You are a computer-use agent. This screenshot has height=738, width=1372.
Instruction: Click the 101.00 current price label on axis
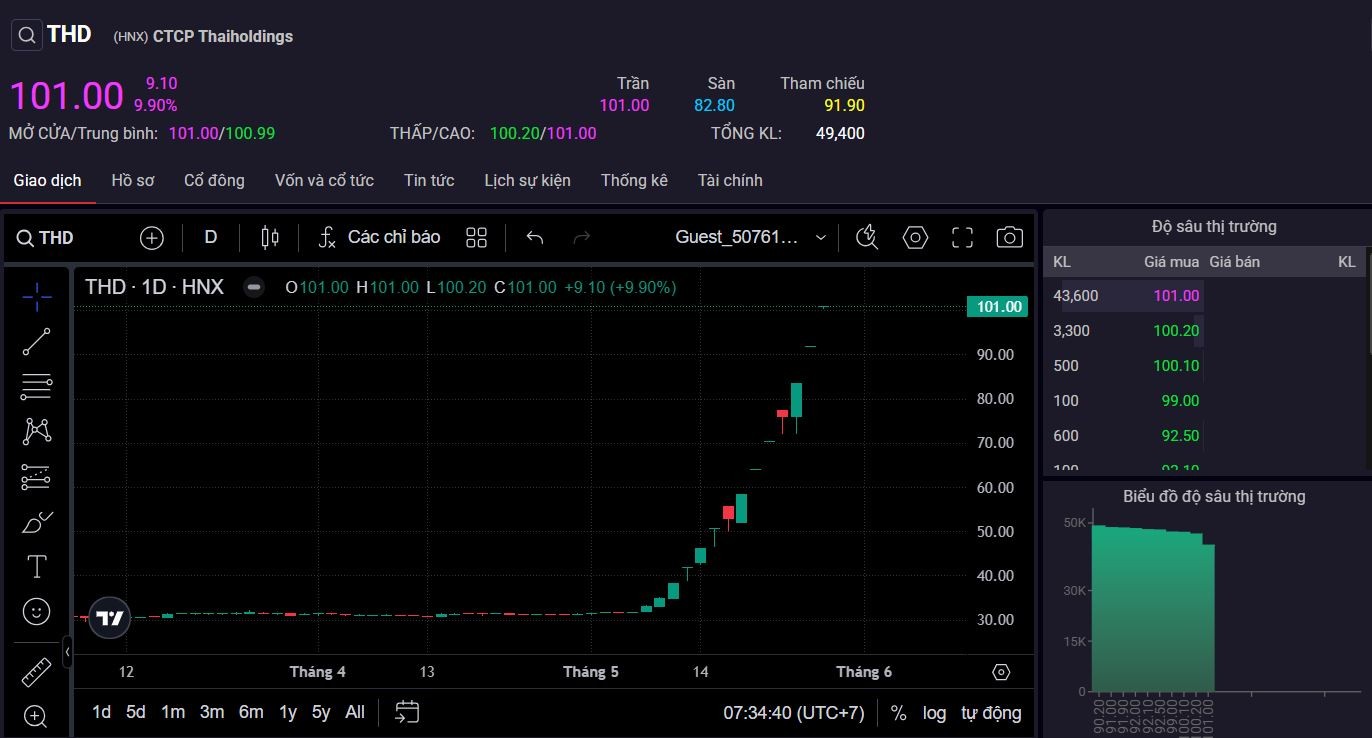(997, 307)
